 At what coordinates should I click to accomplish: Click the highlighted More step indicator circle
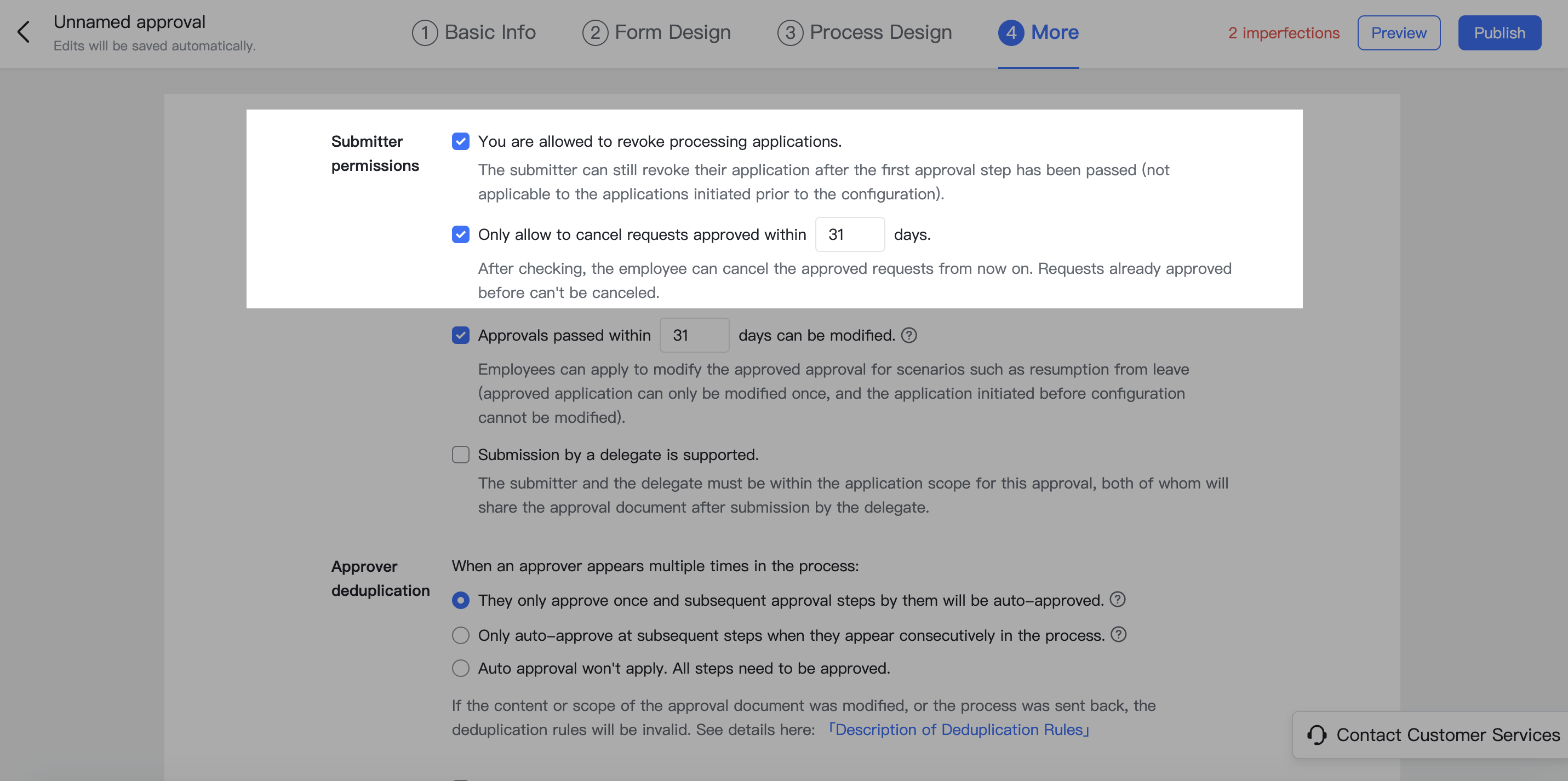pyautogui.click(x=1012, y=32)
